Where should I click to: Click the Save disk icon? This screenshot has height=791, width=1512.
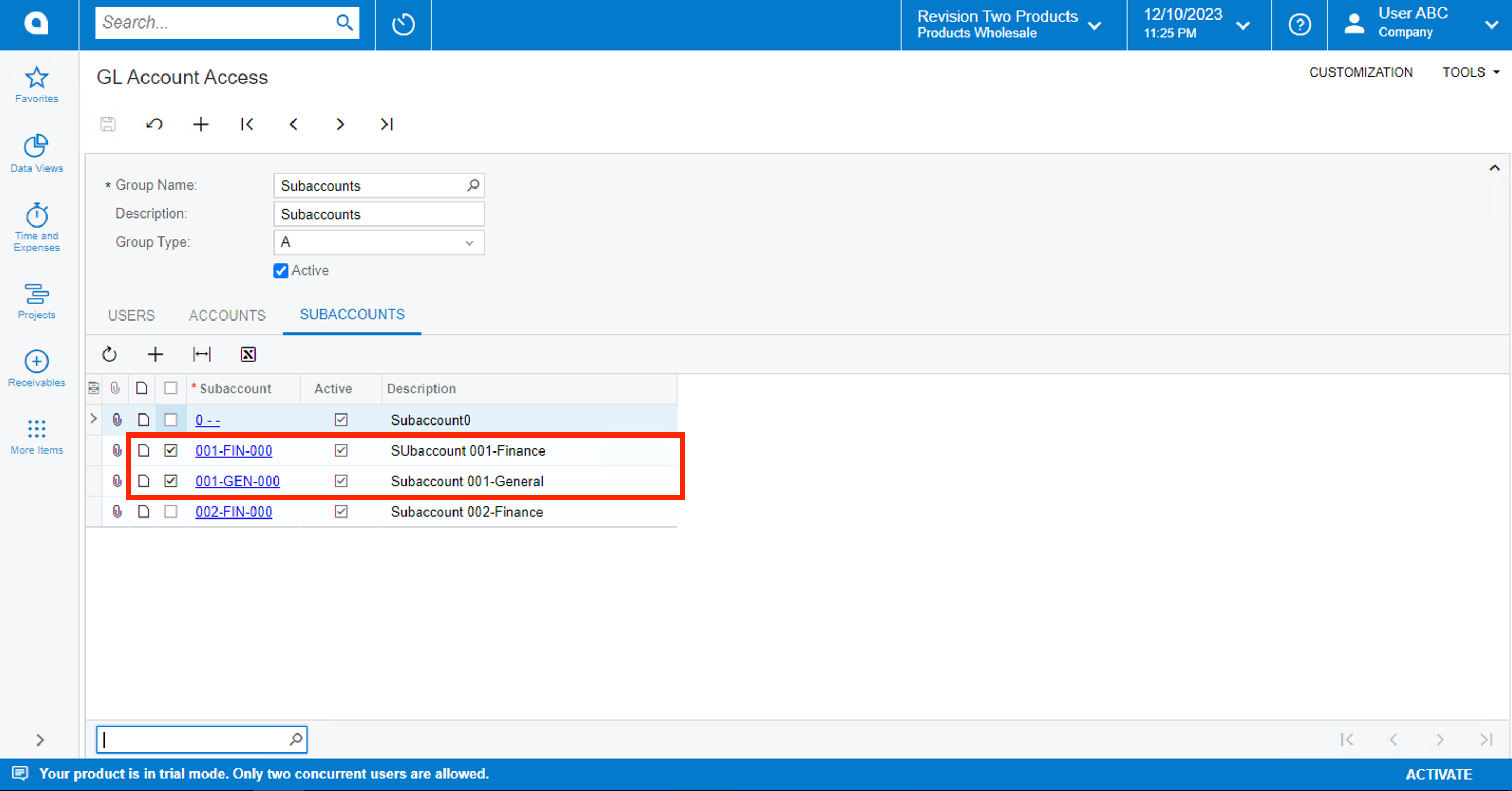[108, 124]
